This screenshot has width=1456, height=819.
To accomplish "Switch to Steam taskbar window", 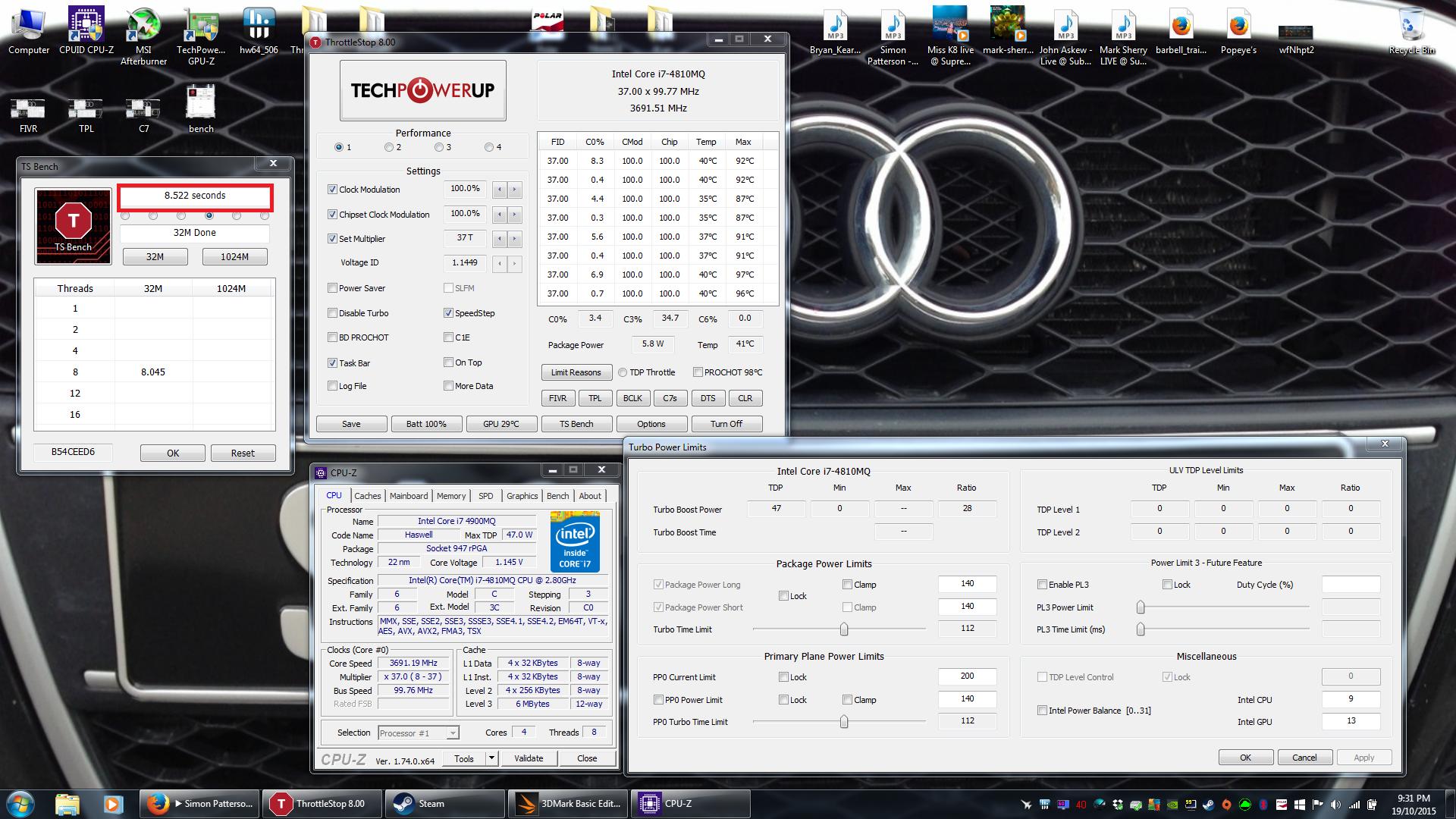I will point(444,804).
